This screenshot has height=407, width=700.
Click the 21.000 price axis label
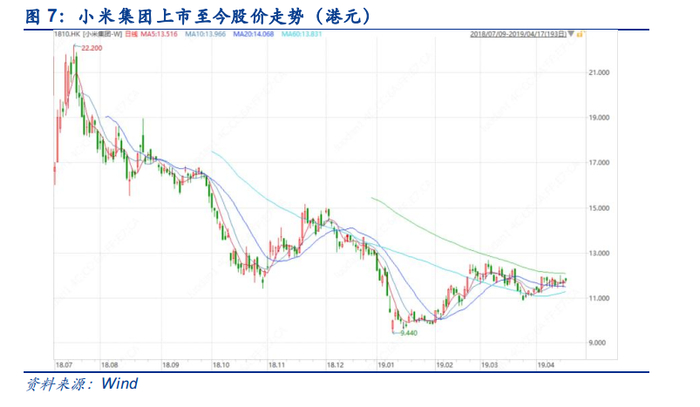tap(599, 72)
